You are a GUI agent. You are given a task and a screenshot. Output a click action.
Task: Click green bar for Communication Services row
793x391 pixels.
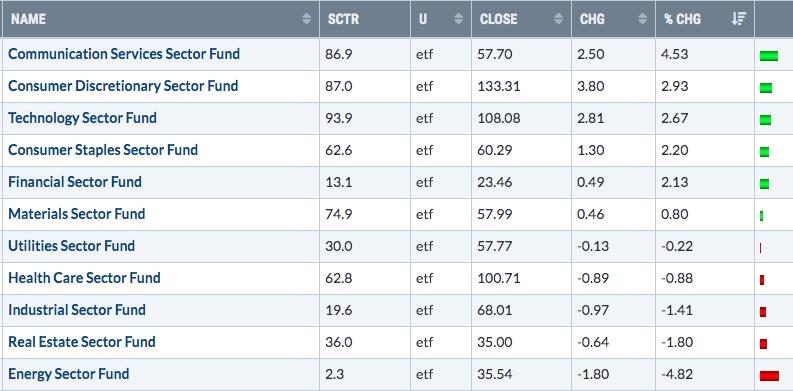(x=769, y=56)
